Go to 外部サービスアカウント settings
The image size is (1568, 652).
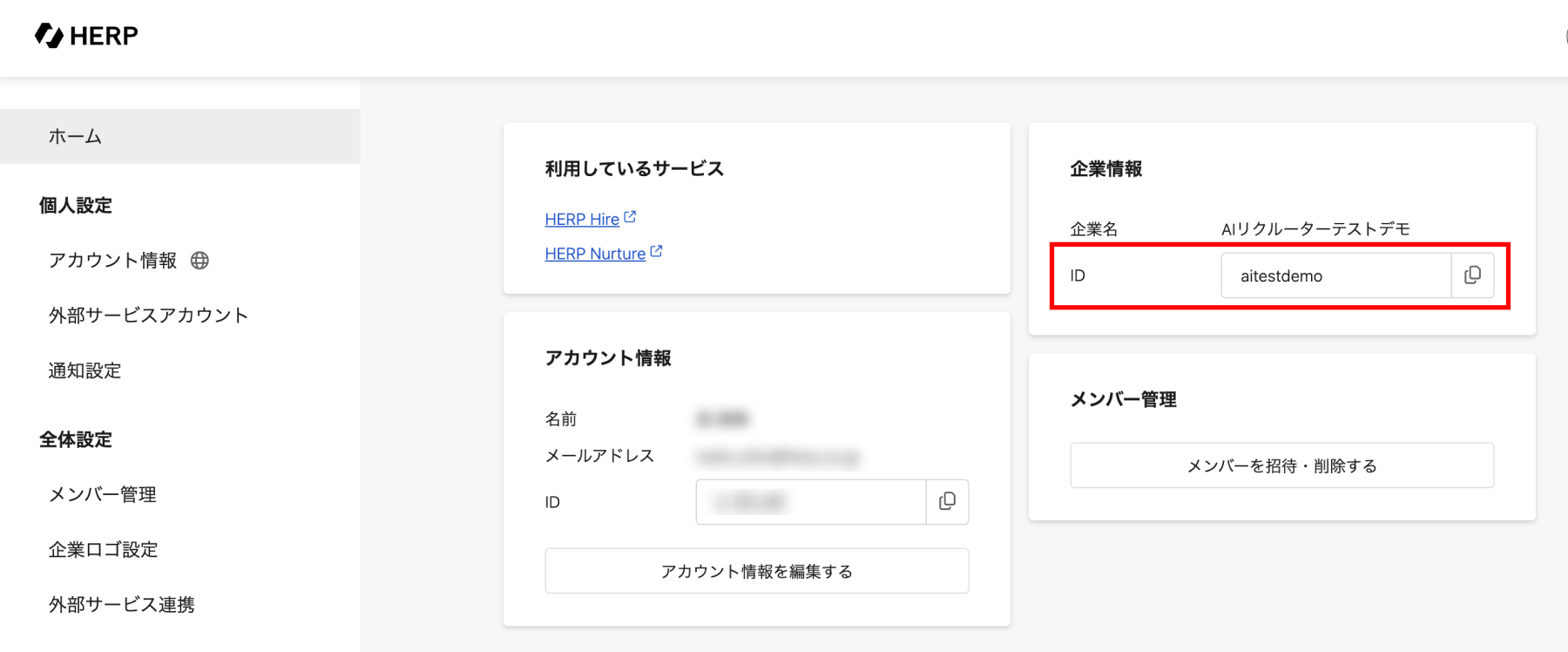pos(148,316)
